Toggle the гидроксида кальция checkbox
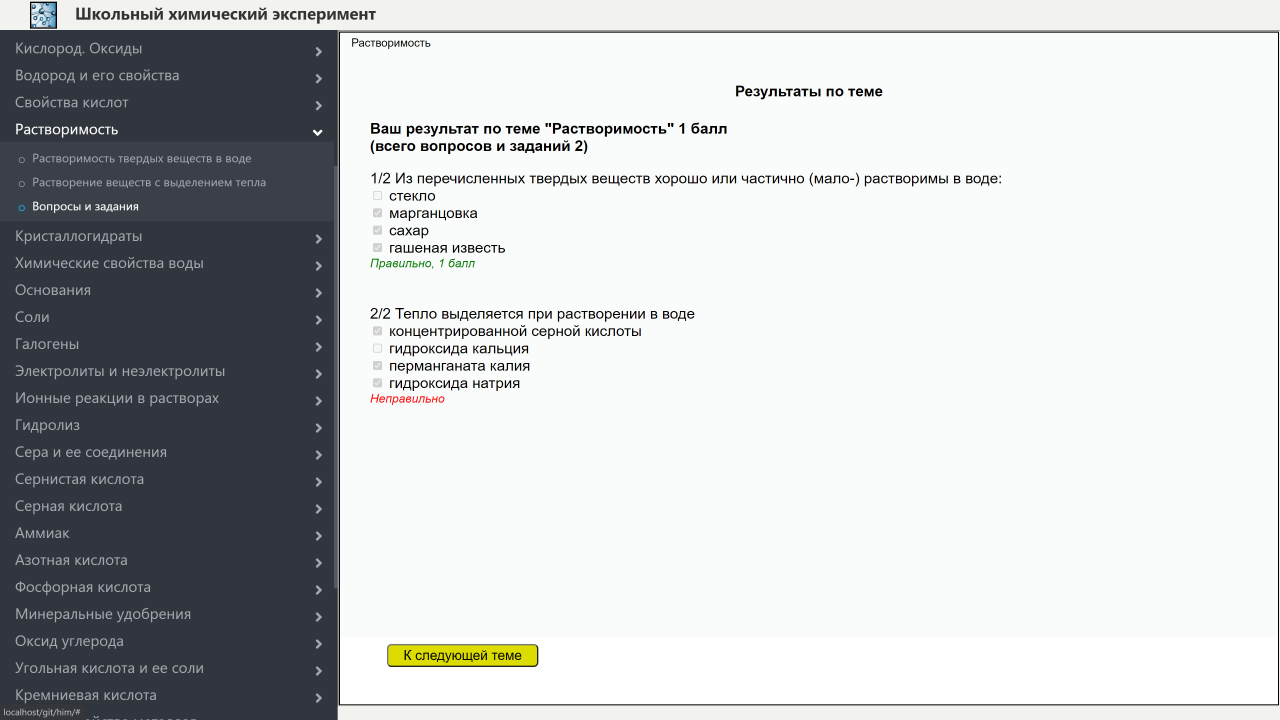 click(377, 348)
